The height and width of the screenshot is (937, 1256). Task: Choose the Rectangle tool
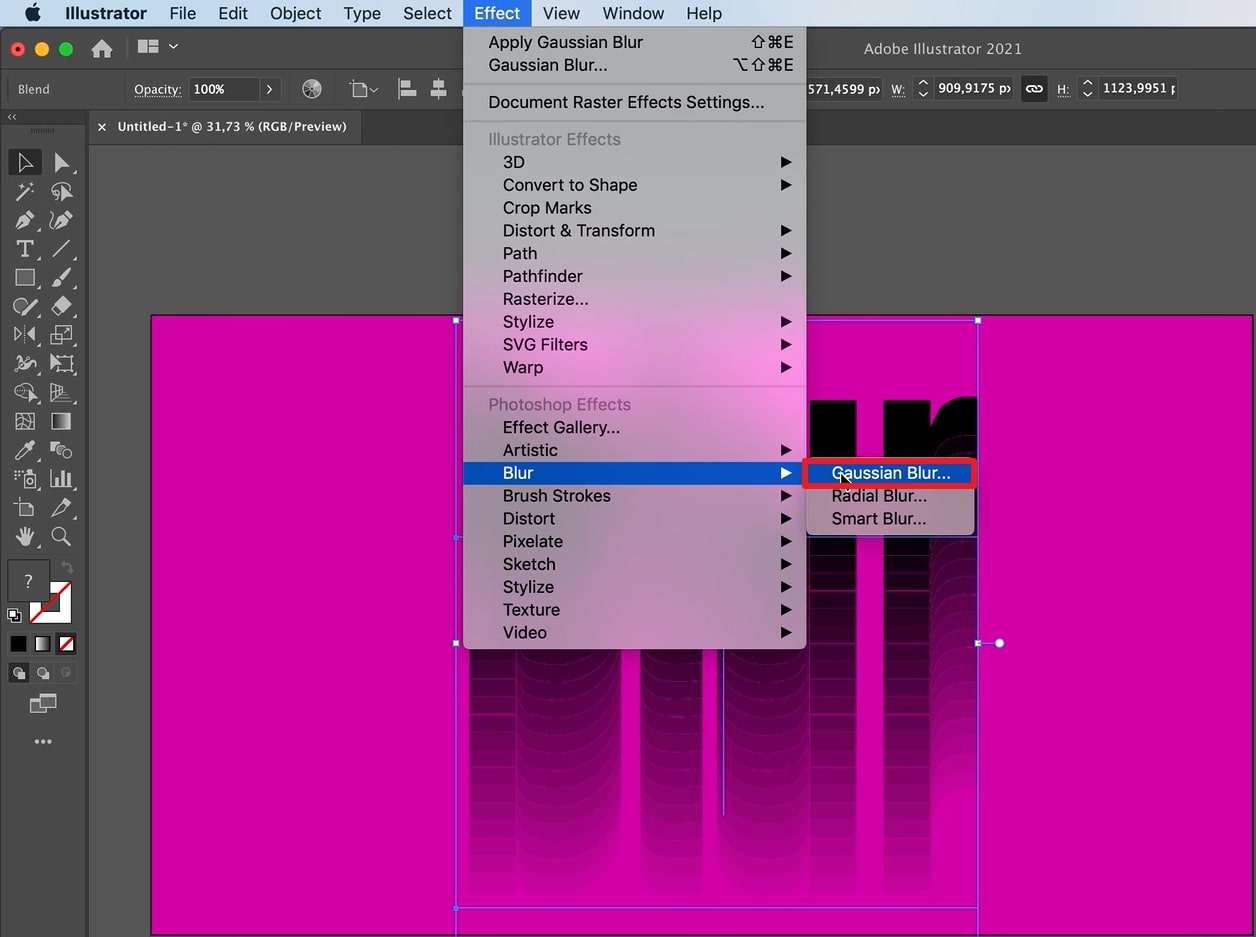click(x=25, y=277)
